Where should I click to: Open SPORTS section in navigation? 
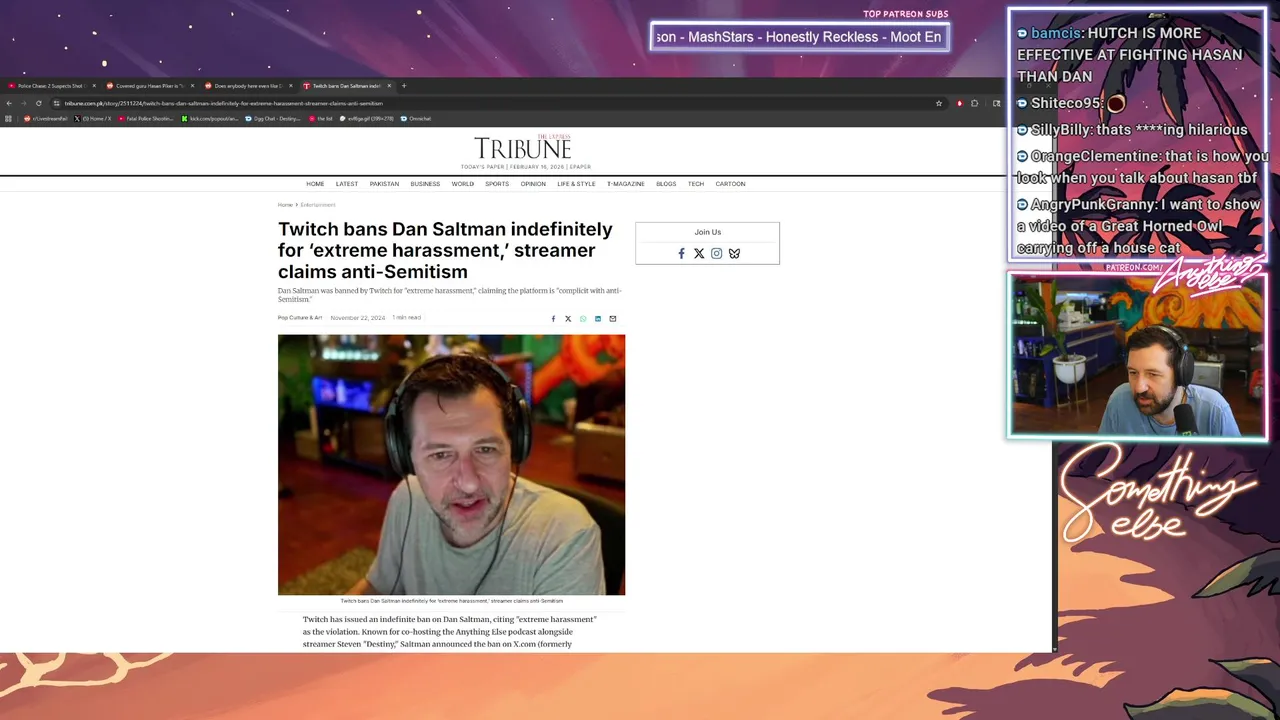(497, 184)
